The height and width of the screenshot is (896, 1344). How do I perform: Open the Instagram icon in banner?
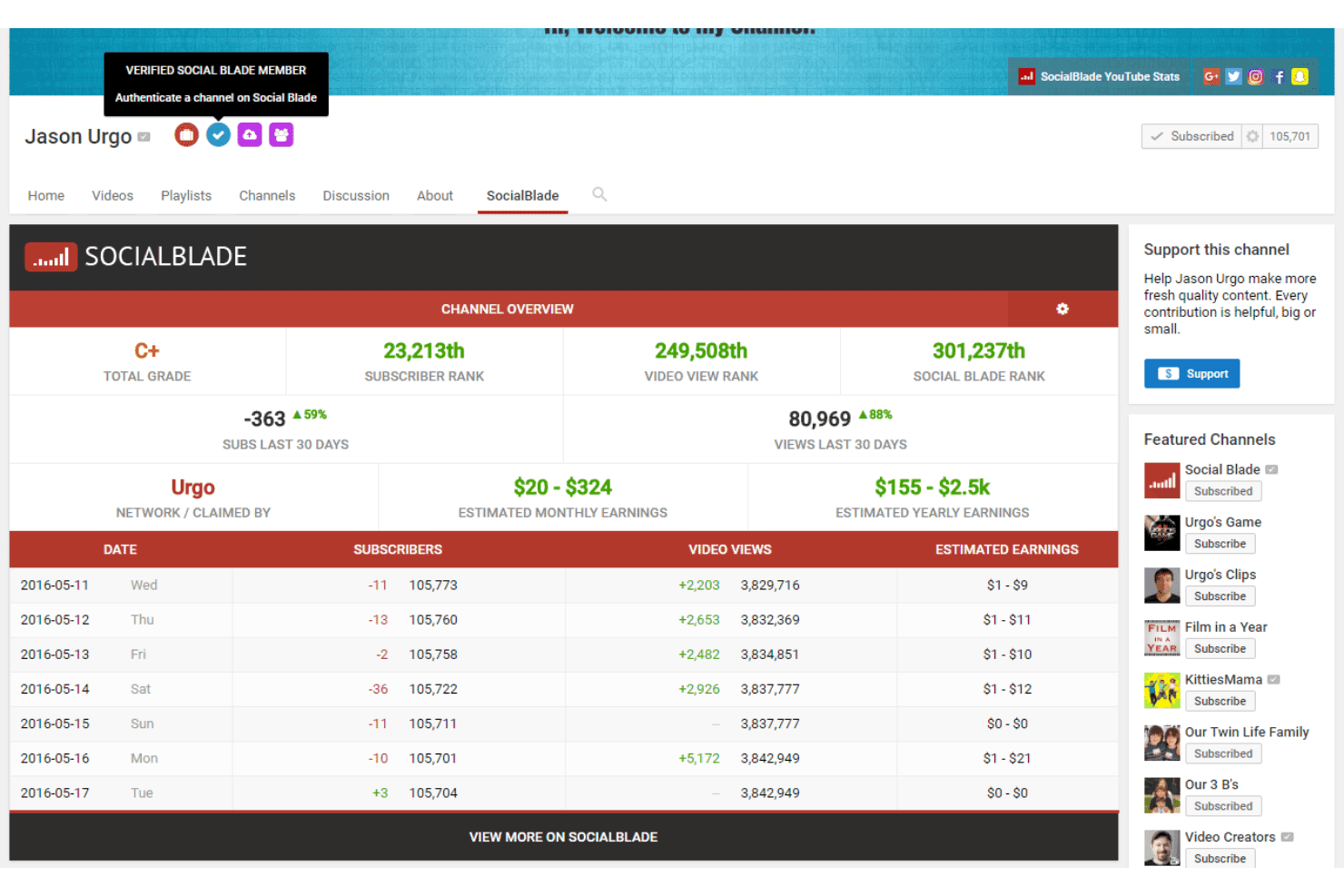pyautogui.click(x=1256, y=77)
